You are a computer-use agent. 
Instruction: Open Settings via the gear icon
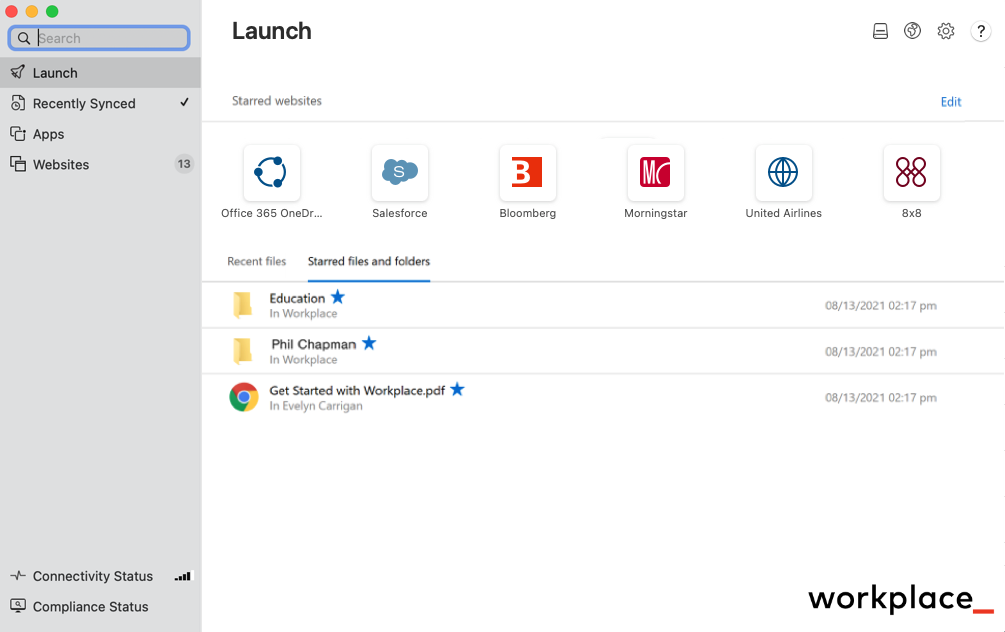946,31
